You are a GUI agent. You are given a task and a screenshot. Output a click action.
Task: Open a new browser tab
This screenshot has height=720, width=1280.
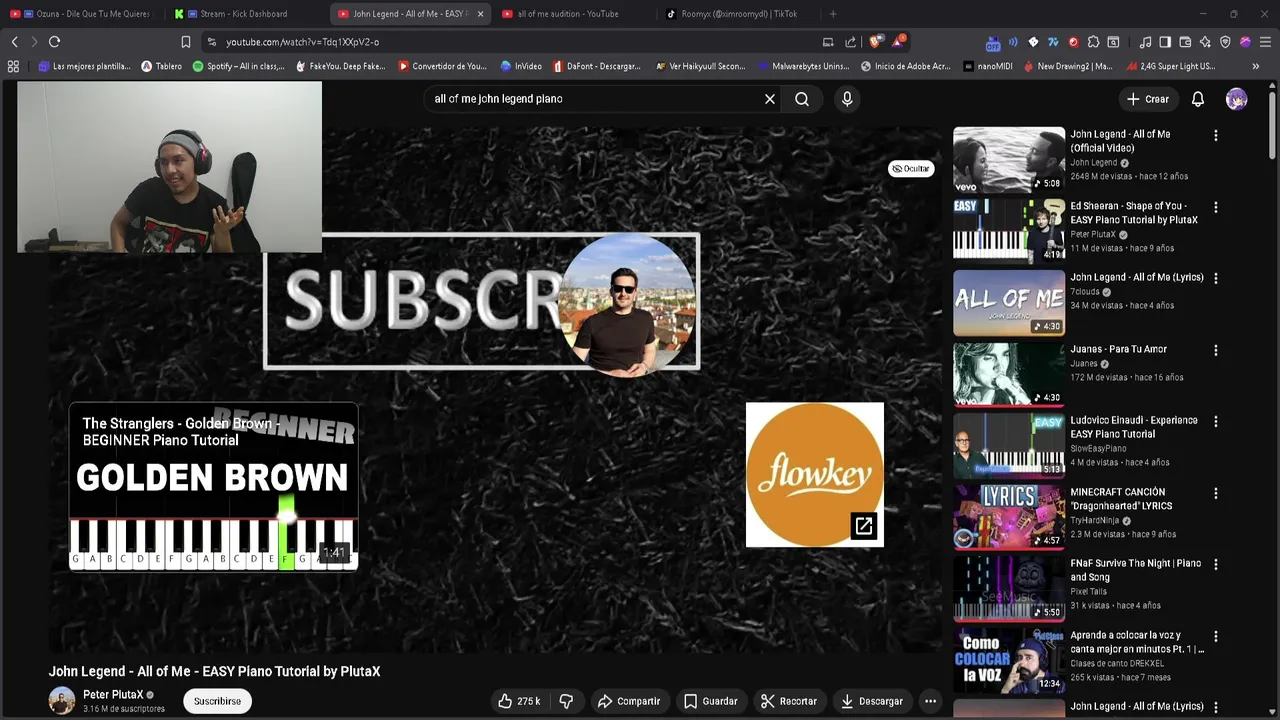tap(833, 14)
